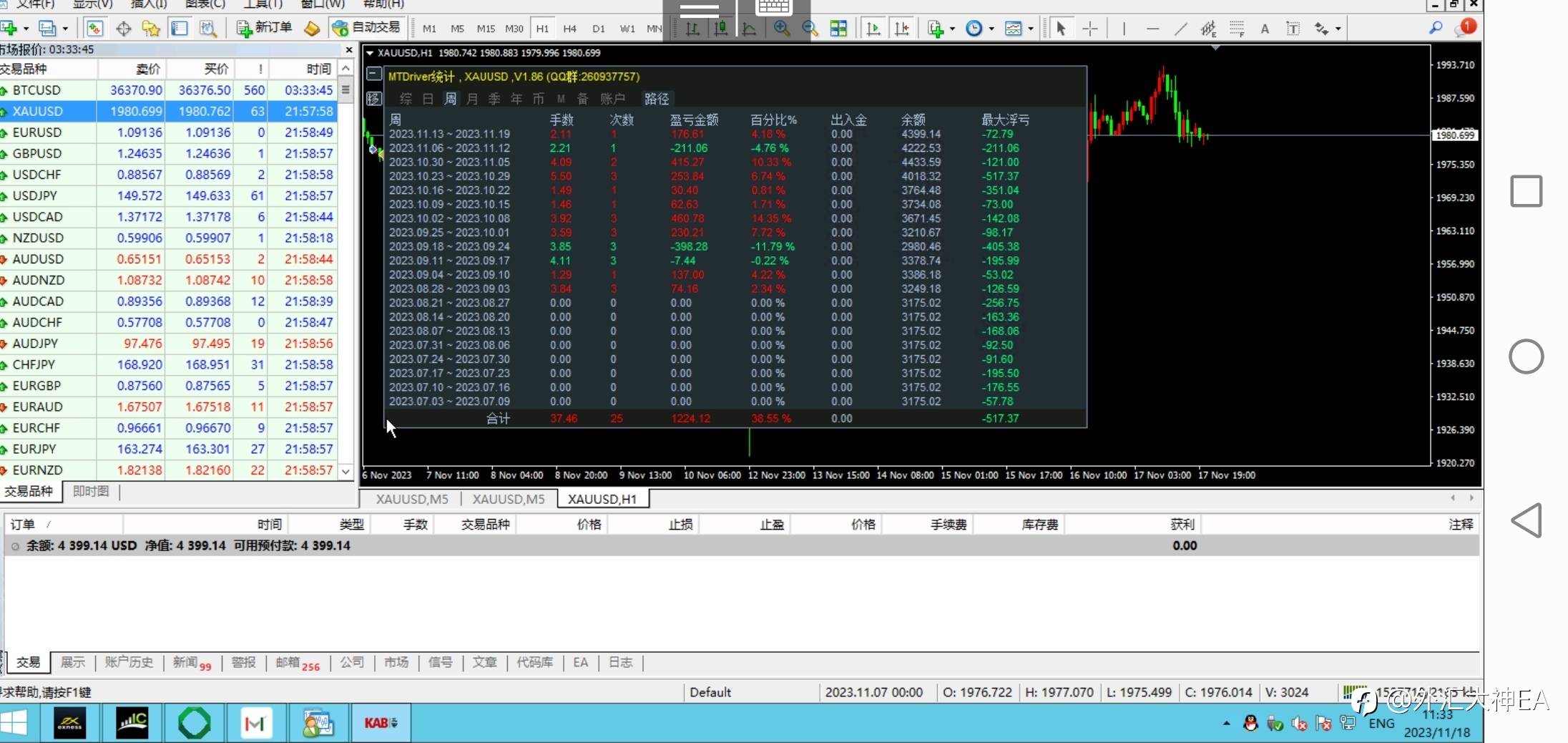This screenshot has height=743, width=1568.
Task: Select the horizontal line drawing tool
Action: tap(1152, 29)
